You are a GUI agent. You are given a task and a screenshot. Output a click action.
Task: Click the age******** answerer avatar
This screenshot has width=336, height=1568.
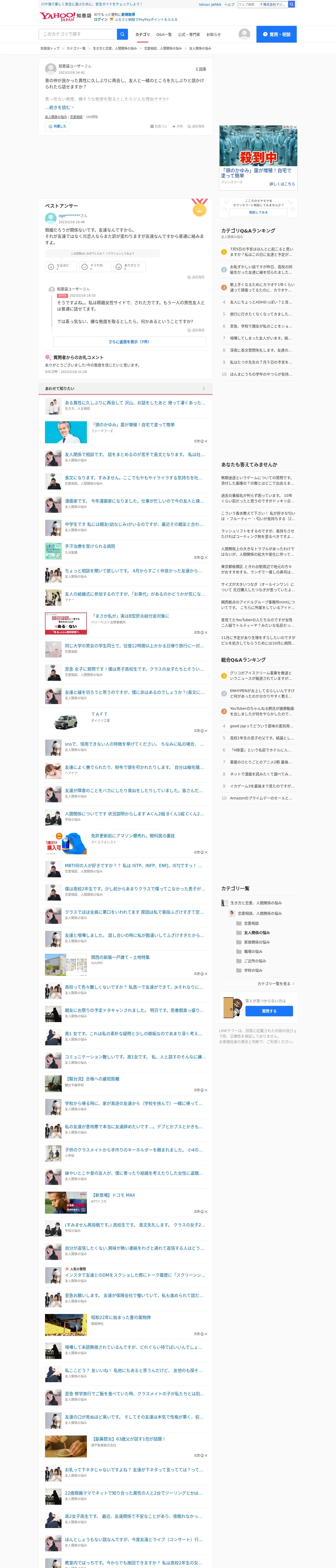51,218
